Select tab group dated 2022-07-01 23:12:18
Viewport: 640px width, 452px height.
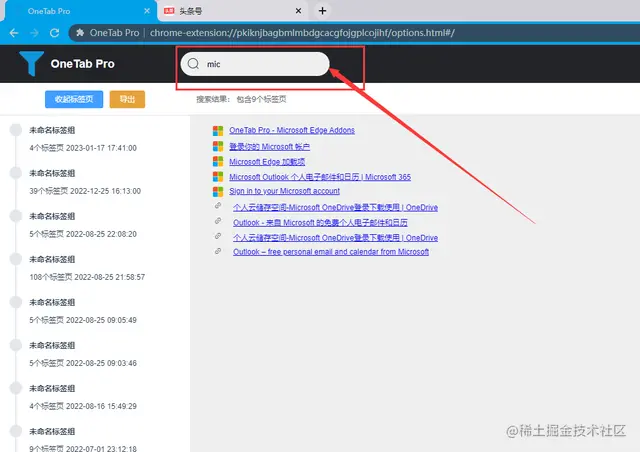[x=83, y=439]
